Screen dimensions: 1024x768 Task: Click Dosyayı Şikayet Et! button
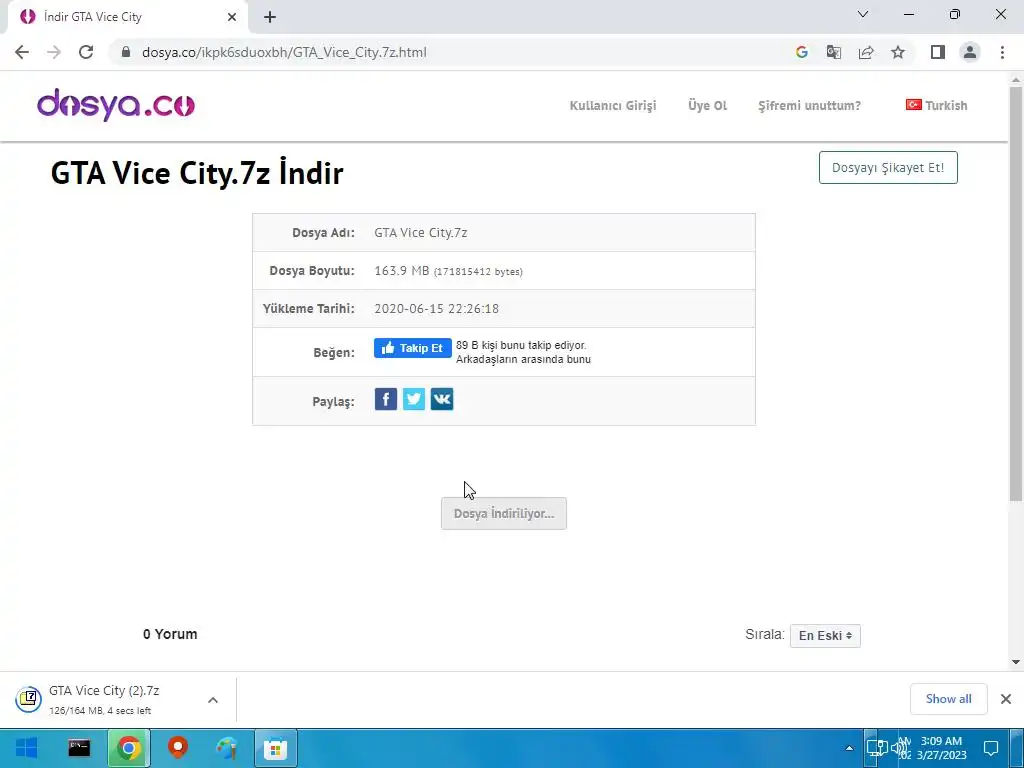tap(888, 168)
